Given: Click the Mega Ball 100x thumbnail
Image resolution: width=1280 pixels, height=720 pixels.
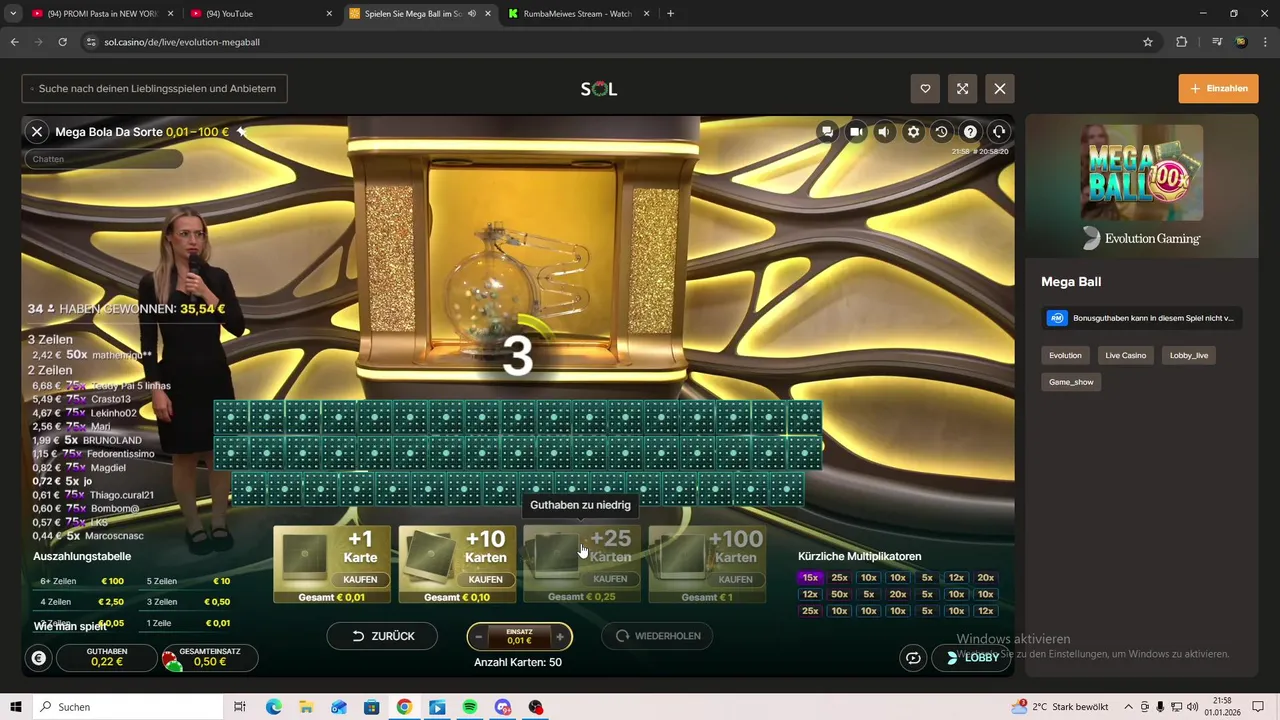Looking at the screenshot, I should pyautogui.click(x=1142, y=172).
